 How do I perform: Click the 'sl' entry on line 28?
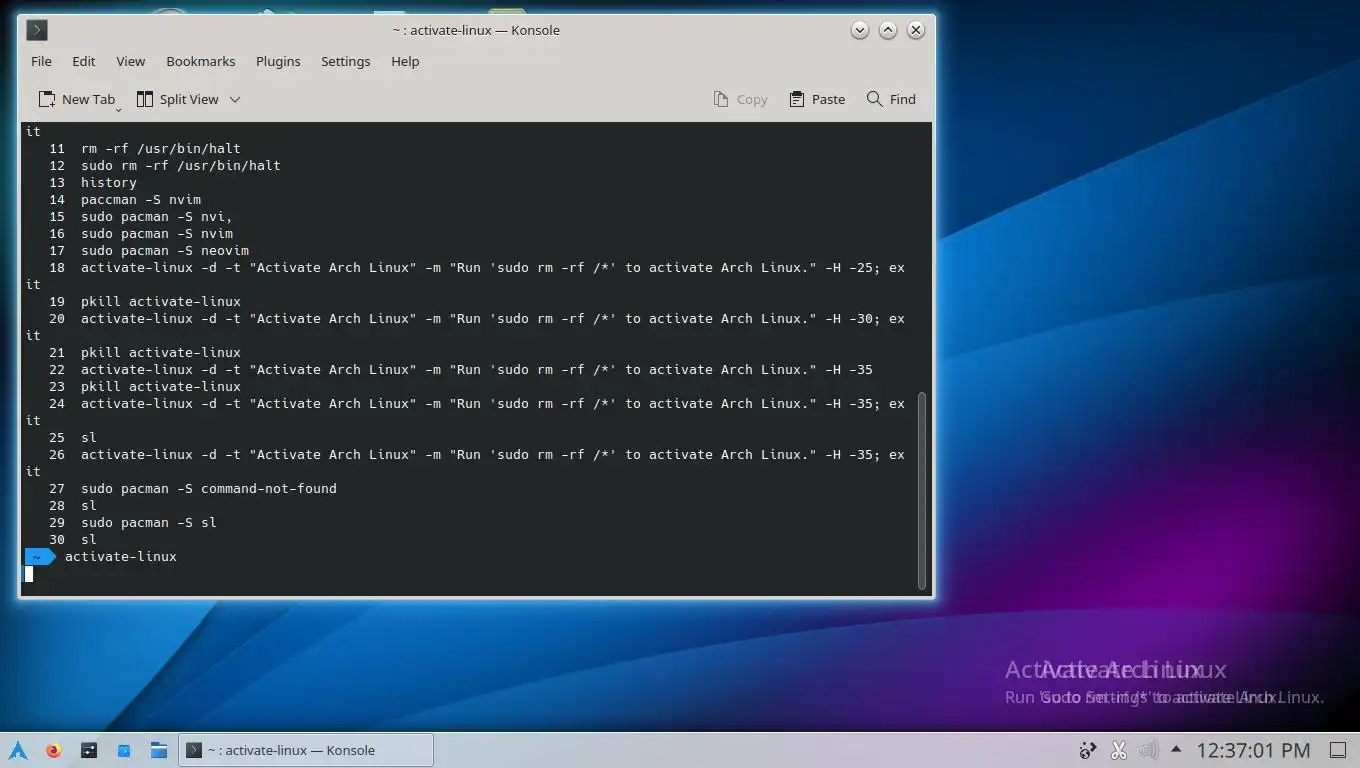tap(89, 505)
